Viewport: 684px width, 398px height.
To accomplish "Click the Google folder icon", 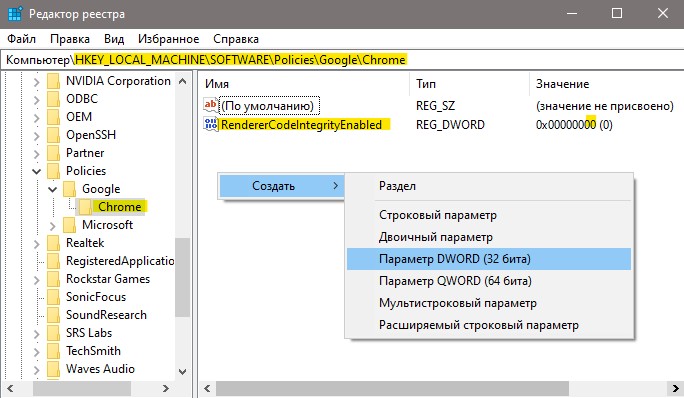I will coord(70,189).
